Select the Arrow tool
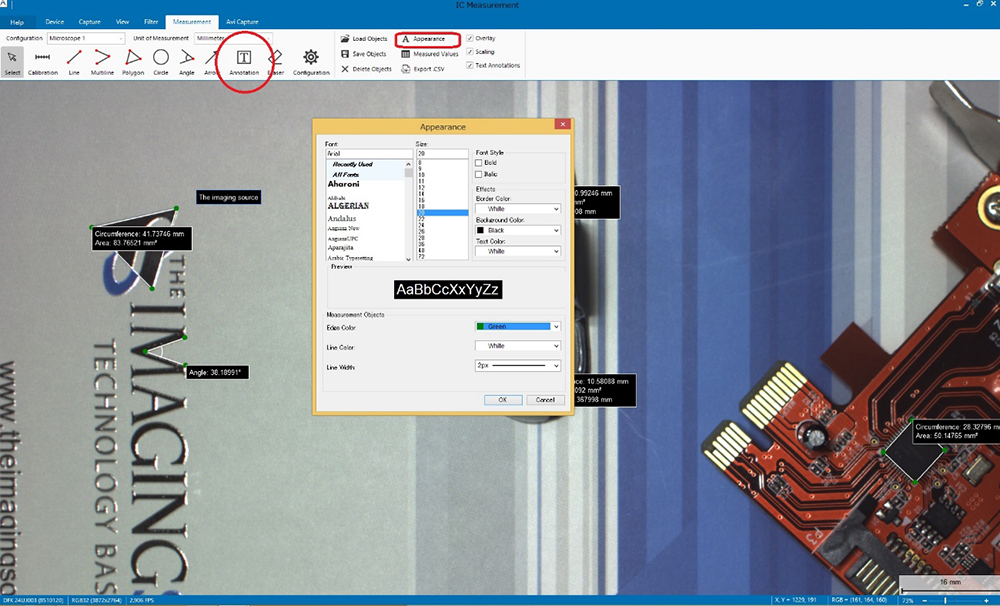 [211, 62]
